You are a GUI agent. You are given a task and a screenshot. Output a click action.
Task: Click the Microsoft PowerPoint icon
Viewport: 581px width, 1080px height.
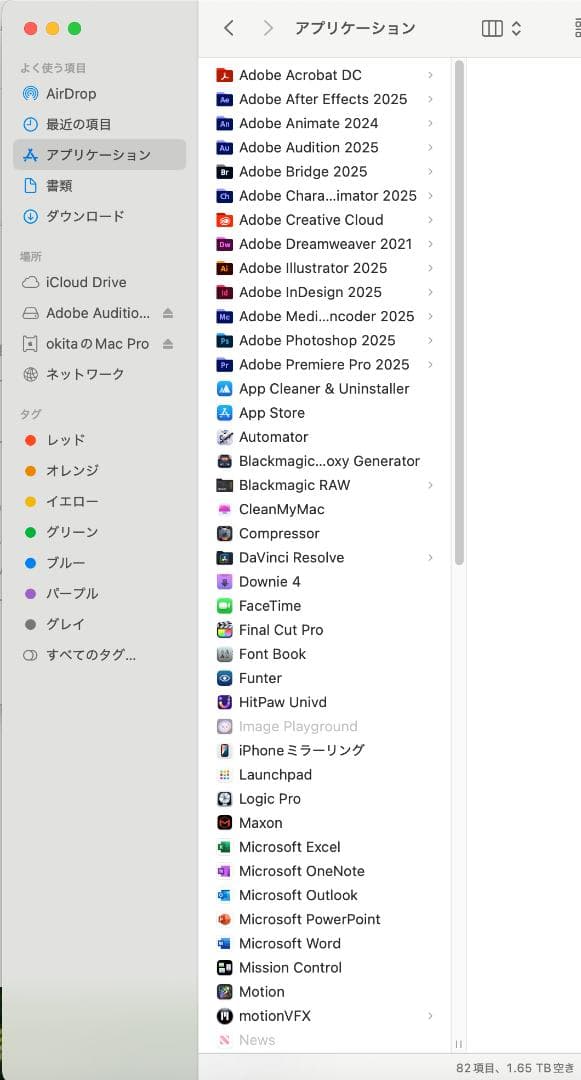(224, 919)
